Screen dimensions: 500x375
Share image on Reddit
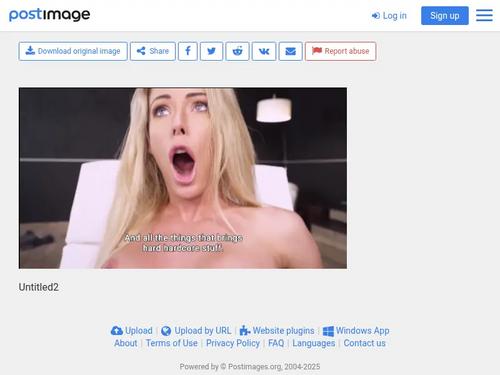tap(237, 51)
